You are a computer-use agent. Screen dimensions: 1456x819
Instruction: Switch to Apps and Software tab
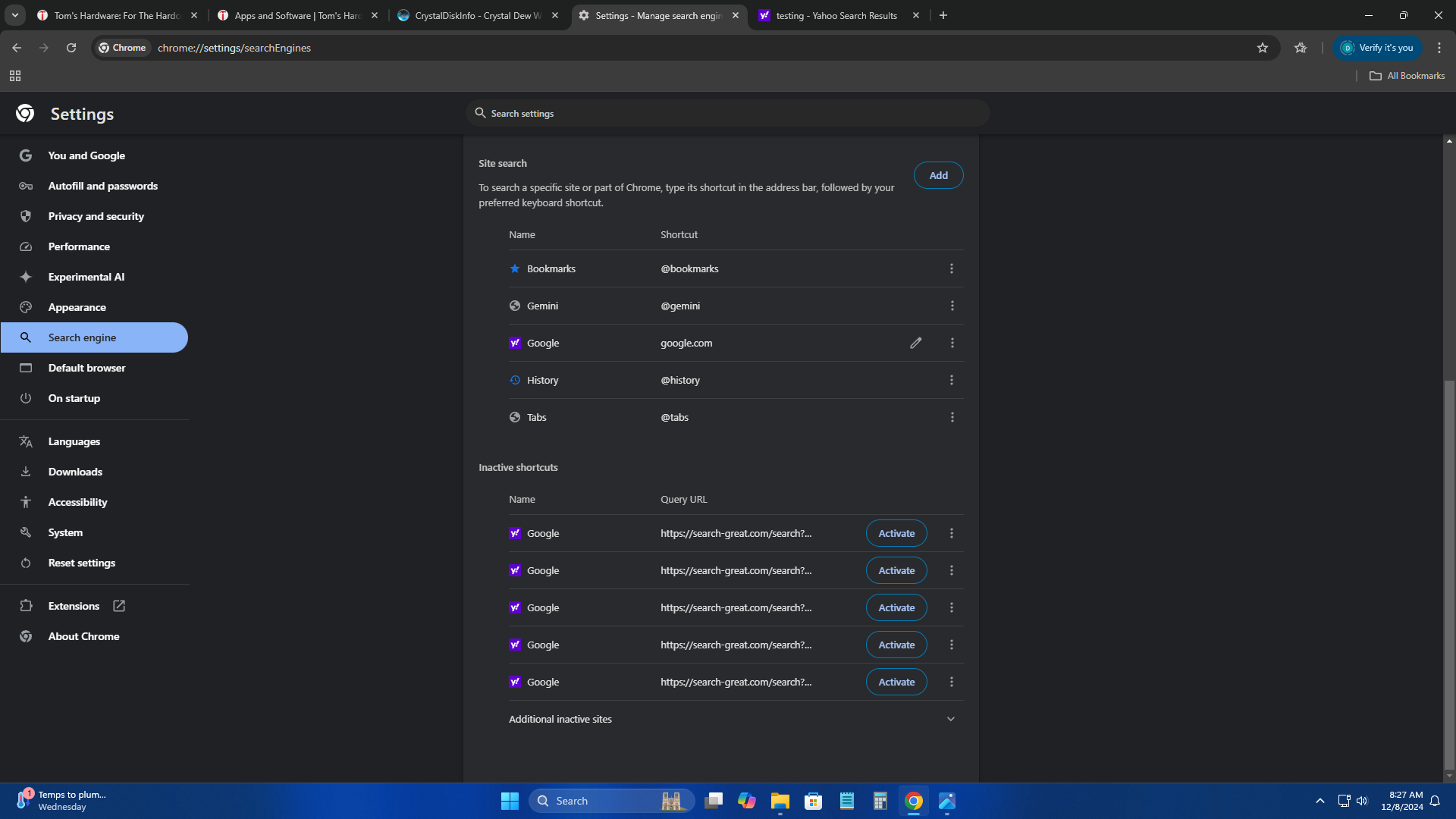[297, 15]
